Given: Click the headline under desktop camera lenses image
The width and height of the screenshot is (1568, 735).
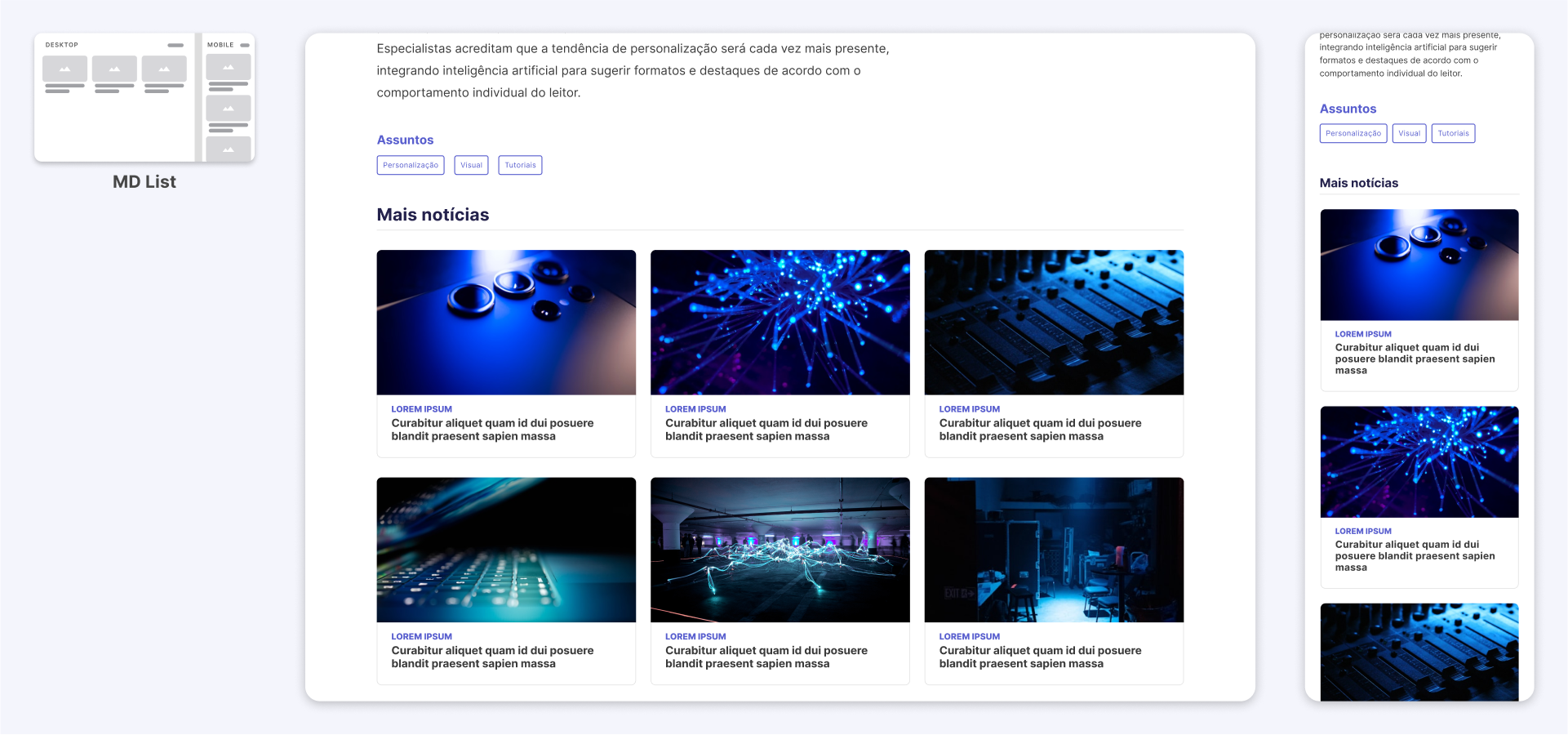Looking at the screenshot, I should [492, 430].
